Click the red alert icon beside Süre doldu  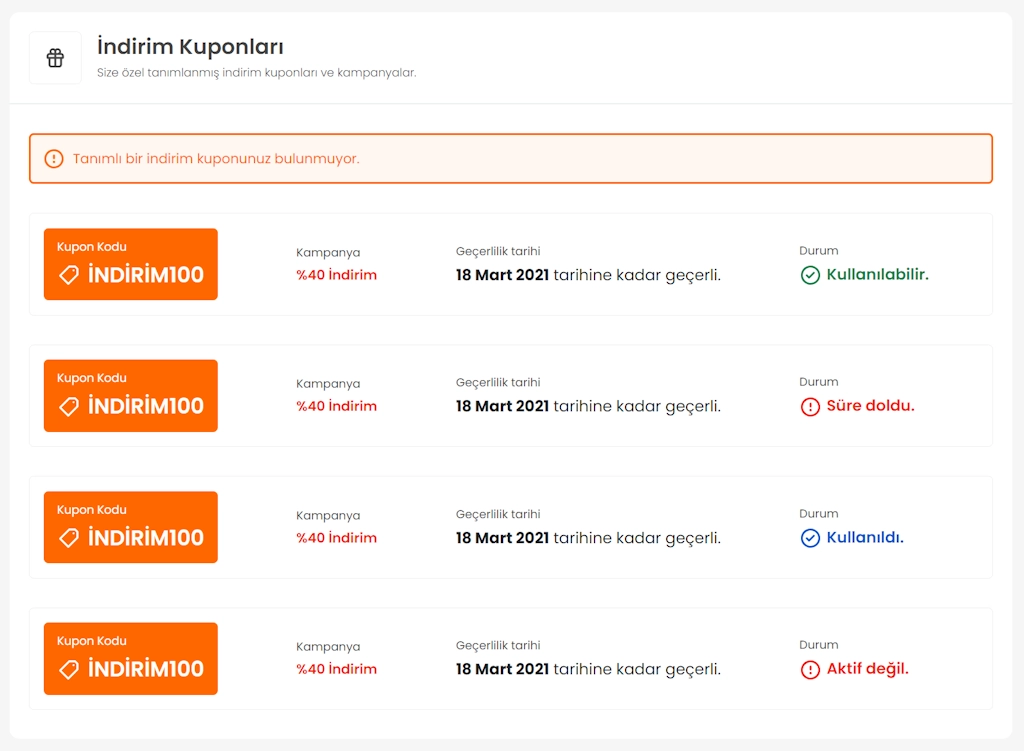pyautogui.click(x=810, y=407)
